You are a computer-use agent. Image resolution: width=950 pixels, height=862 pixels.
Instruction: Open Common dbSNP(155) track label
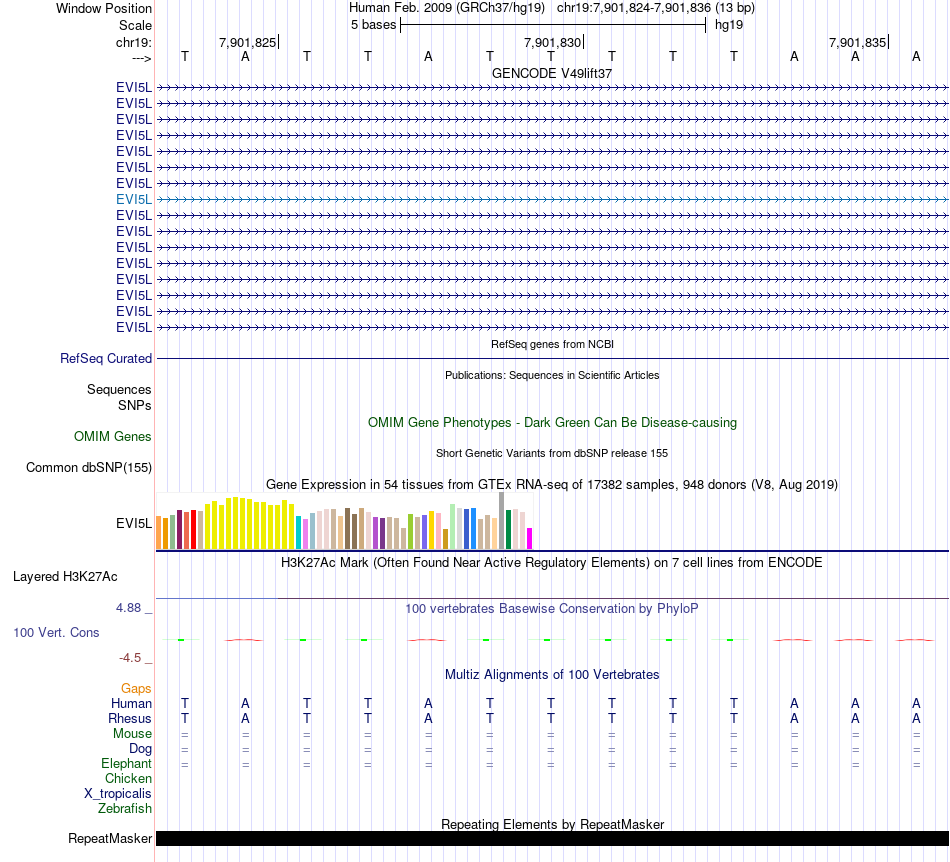click(x=88, y=468)
